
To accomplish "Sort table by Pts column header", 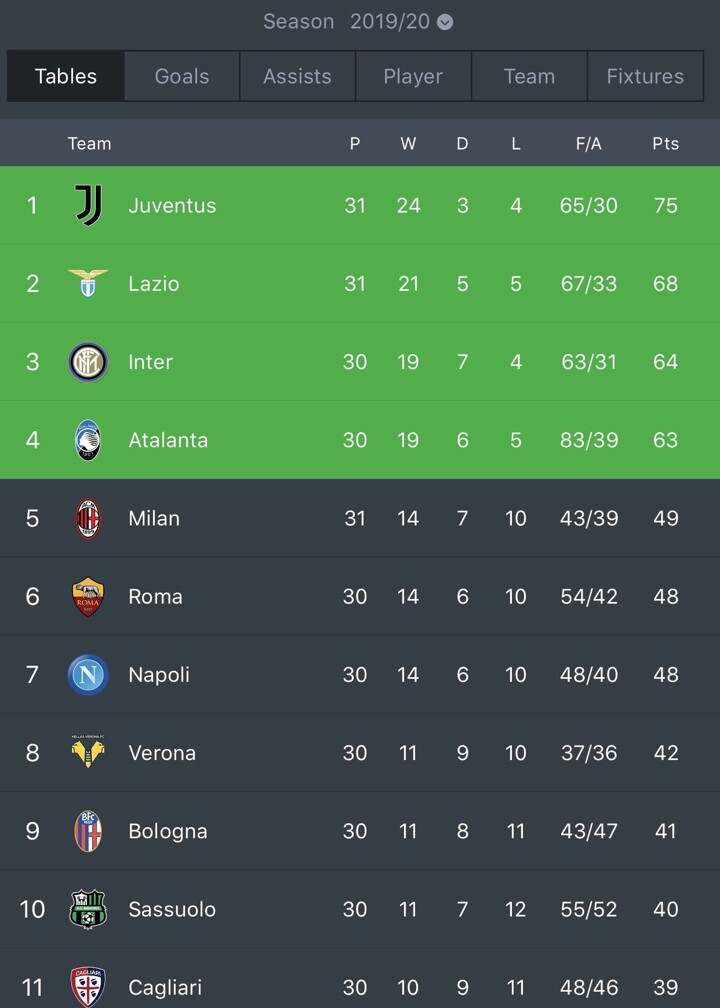I will click(665, 143).
